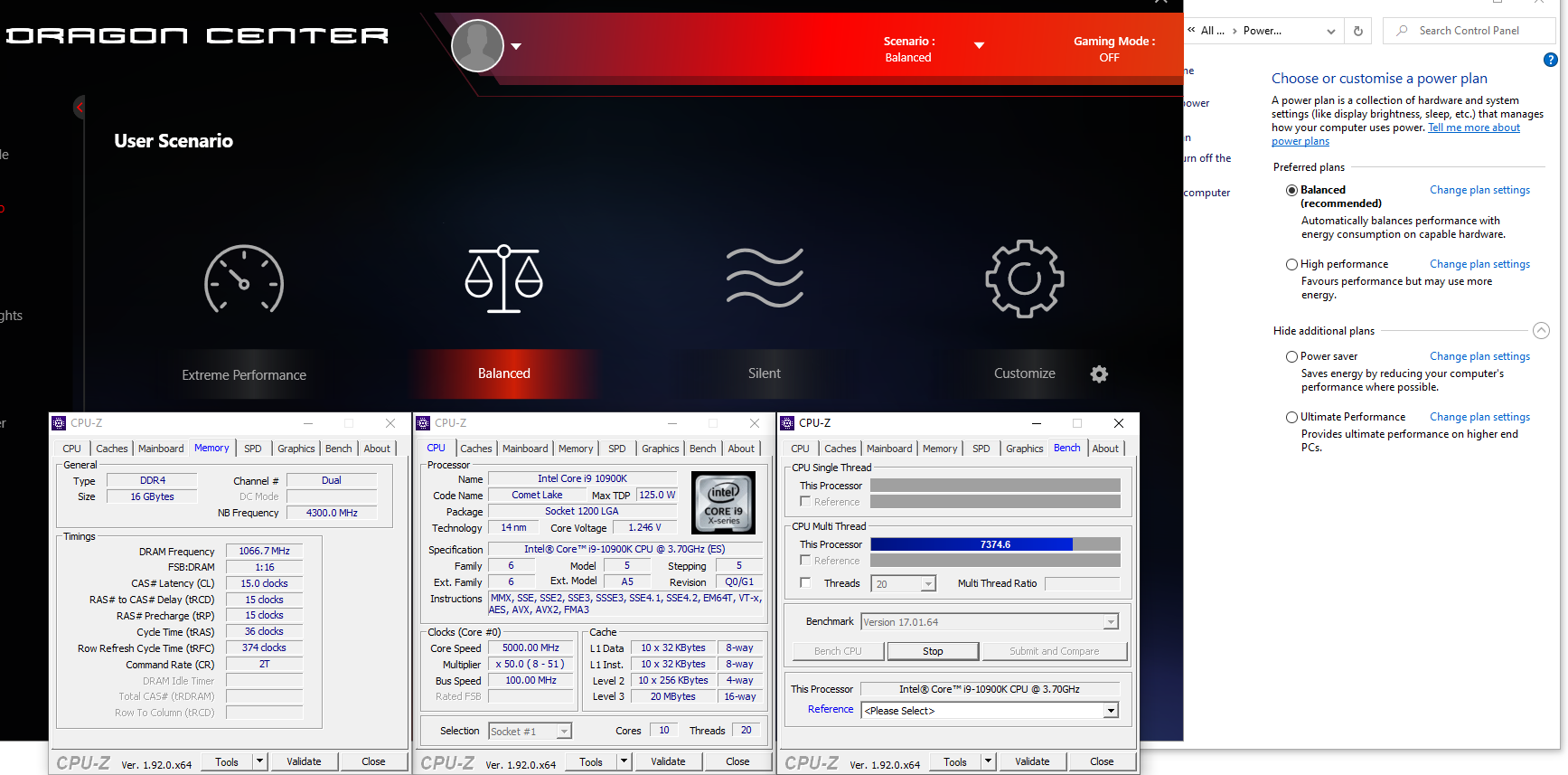The height and width of the screenshot is (775, 1568).
Task: Open Tools dropdown arrow in Bench window
Action: [988, 761]
